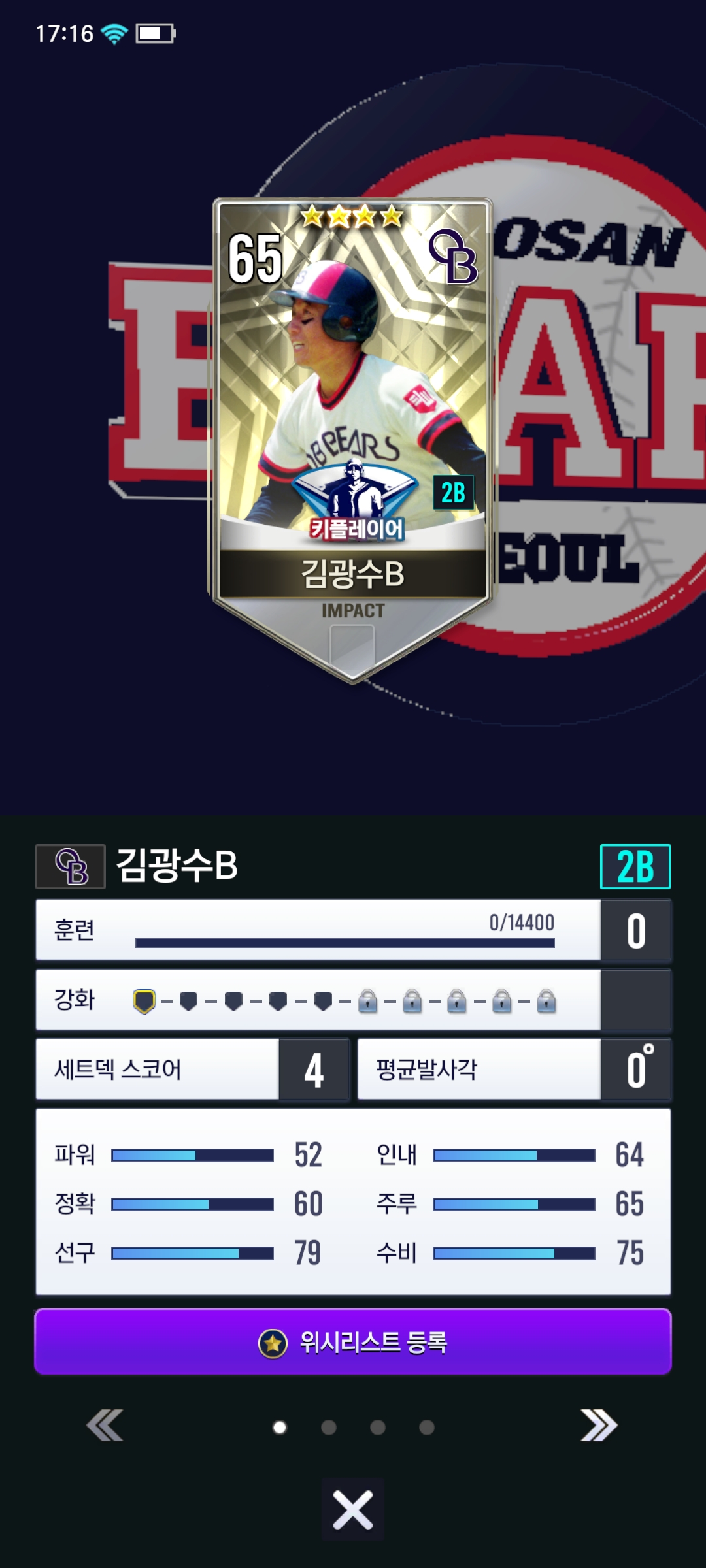
Task: Tap the star icon on wishlist button
Action: pyautogui.click(x=273, y=1343)
